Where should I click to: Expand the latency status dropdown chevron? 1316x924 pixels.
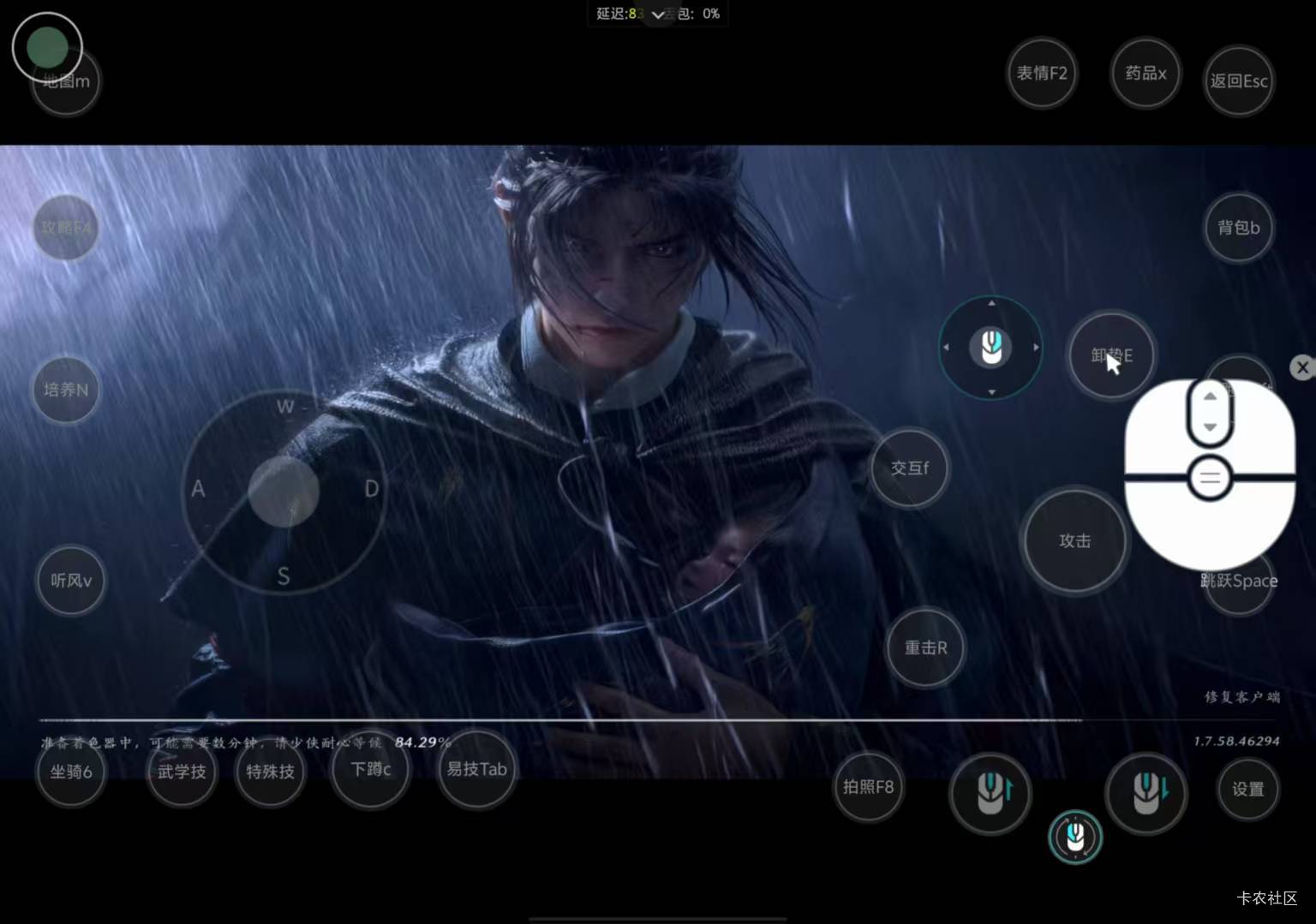[657, 15]
